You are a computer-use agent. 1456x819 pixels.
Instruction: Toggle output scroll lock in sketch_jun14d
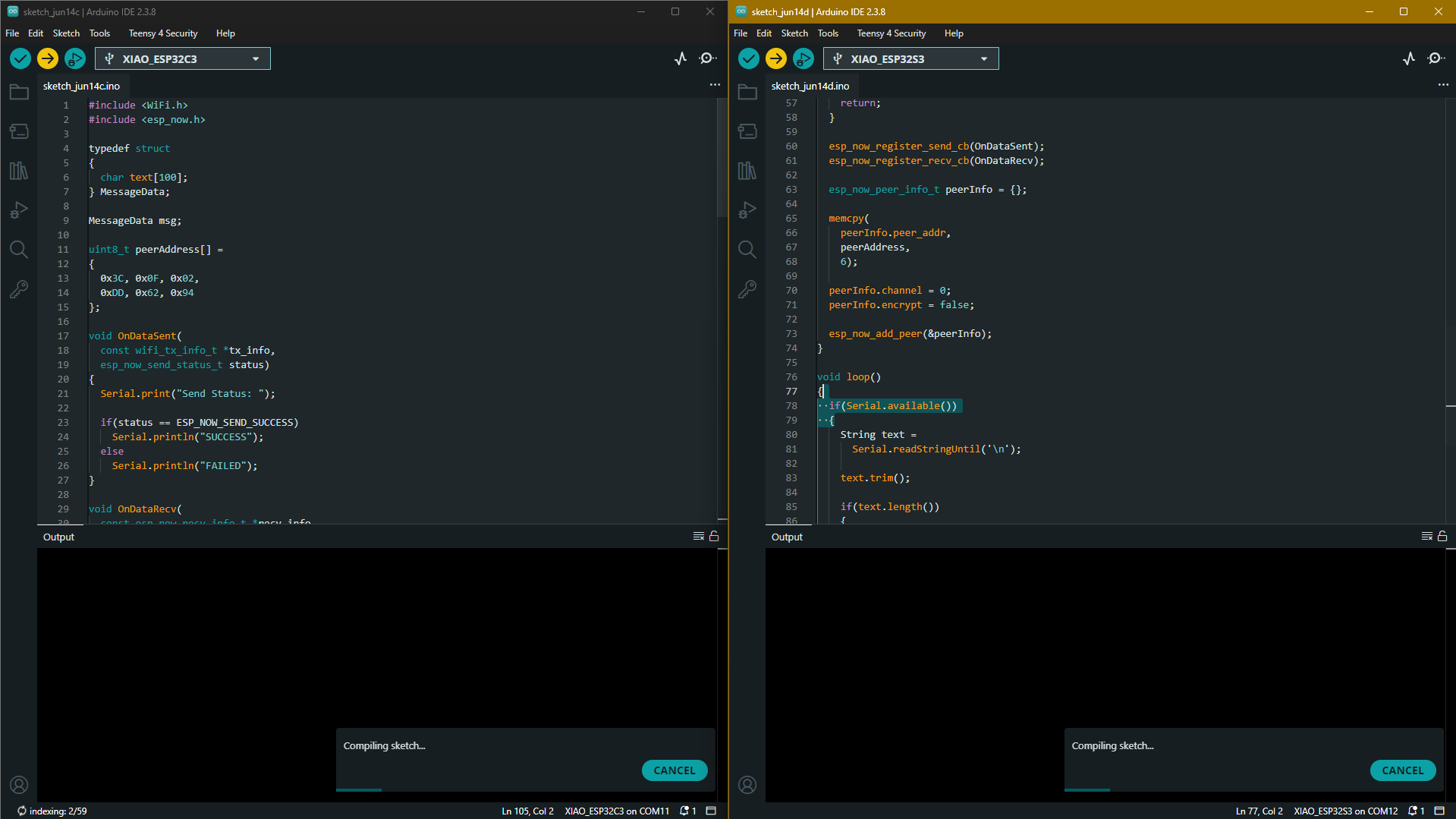(1442, 536)
